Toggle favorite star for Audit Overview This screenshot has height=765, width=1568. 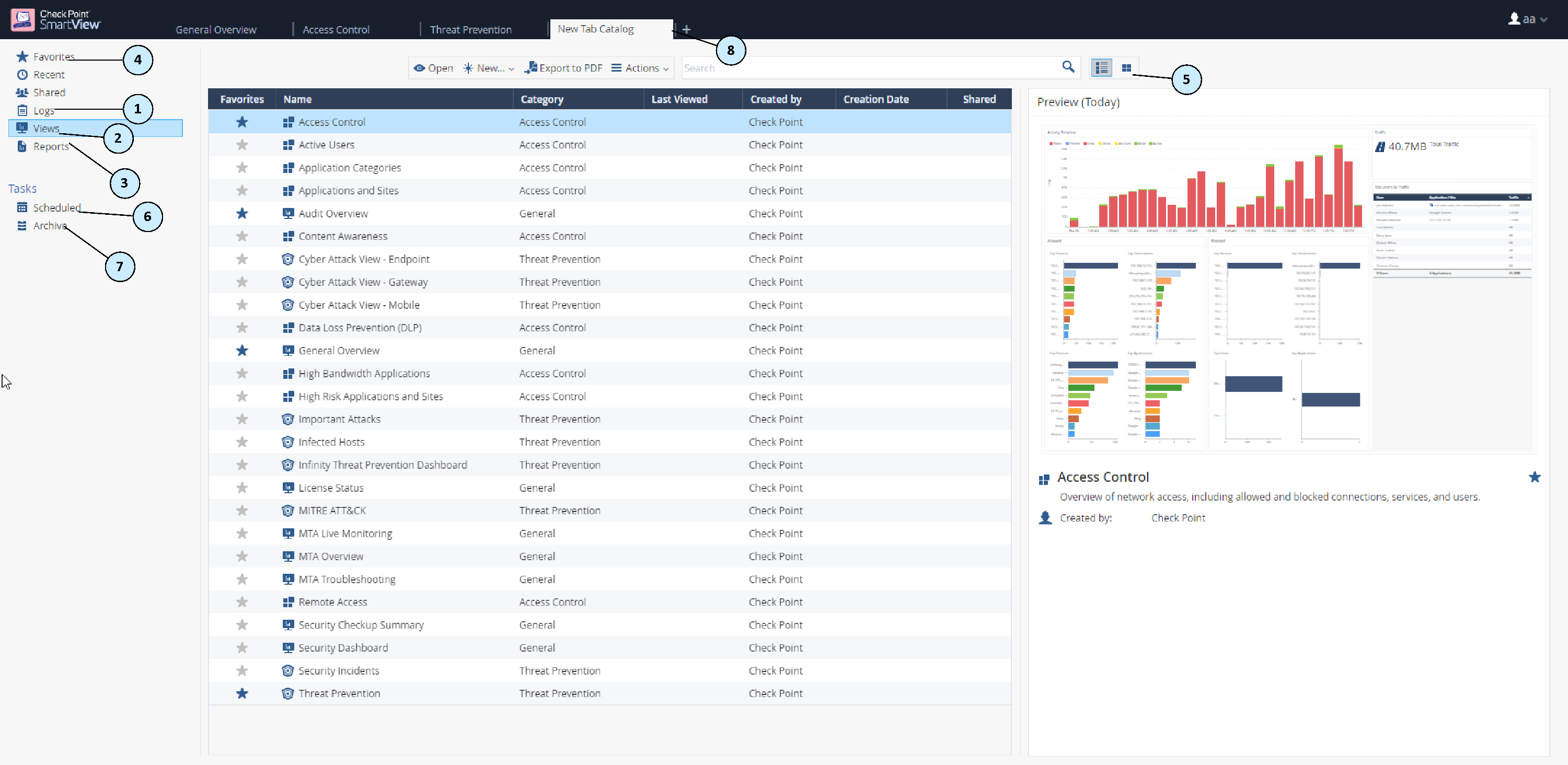(x=243, y=214)
